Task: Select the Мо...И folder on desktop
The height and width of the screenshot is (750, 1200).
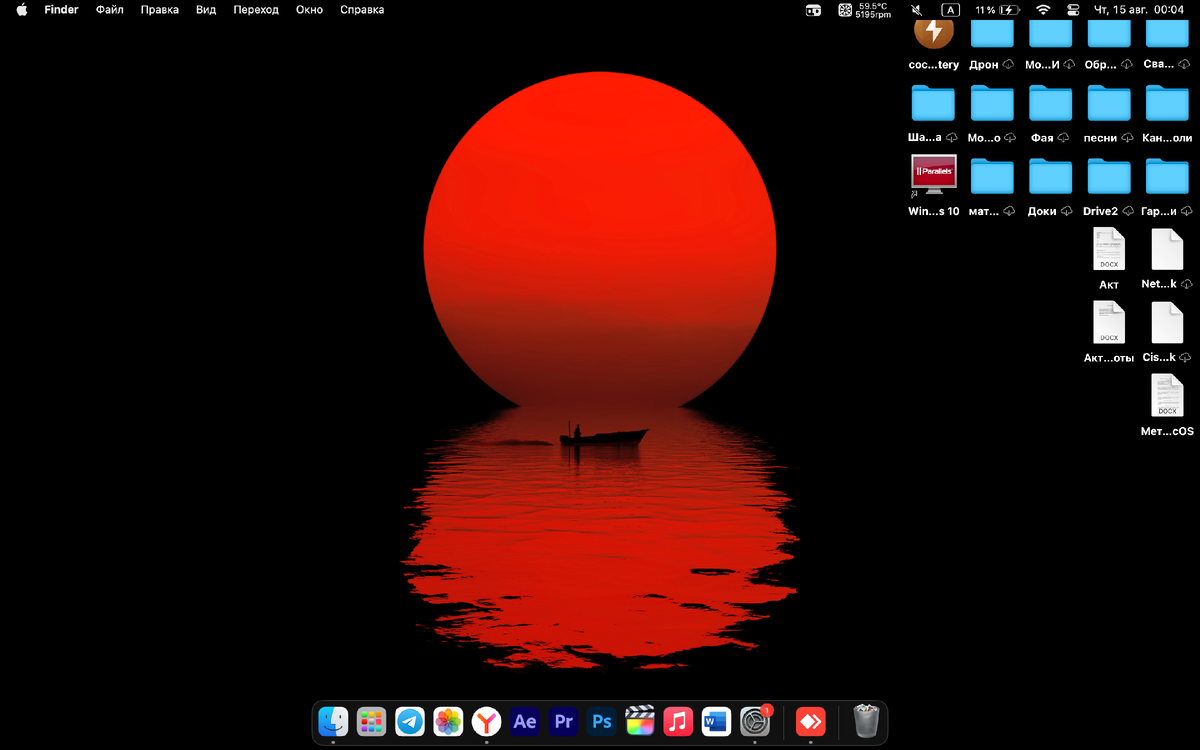Action: pos(1051,33)
